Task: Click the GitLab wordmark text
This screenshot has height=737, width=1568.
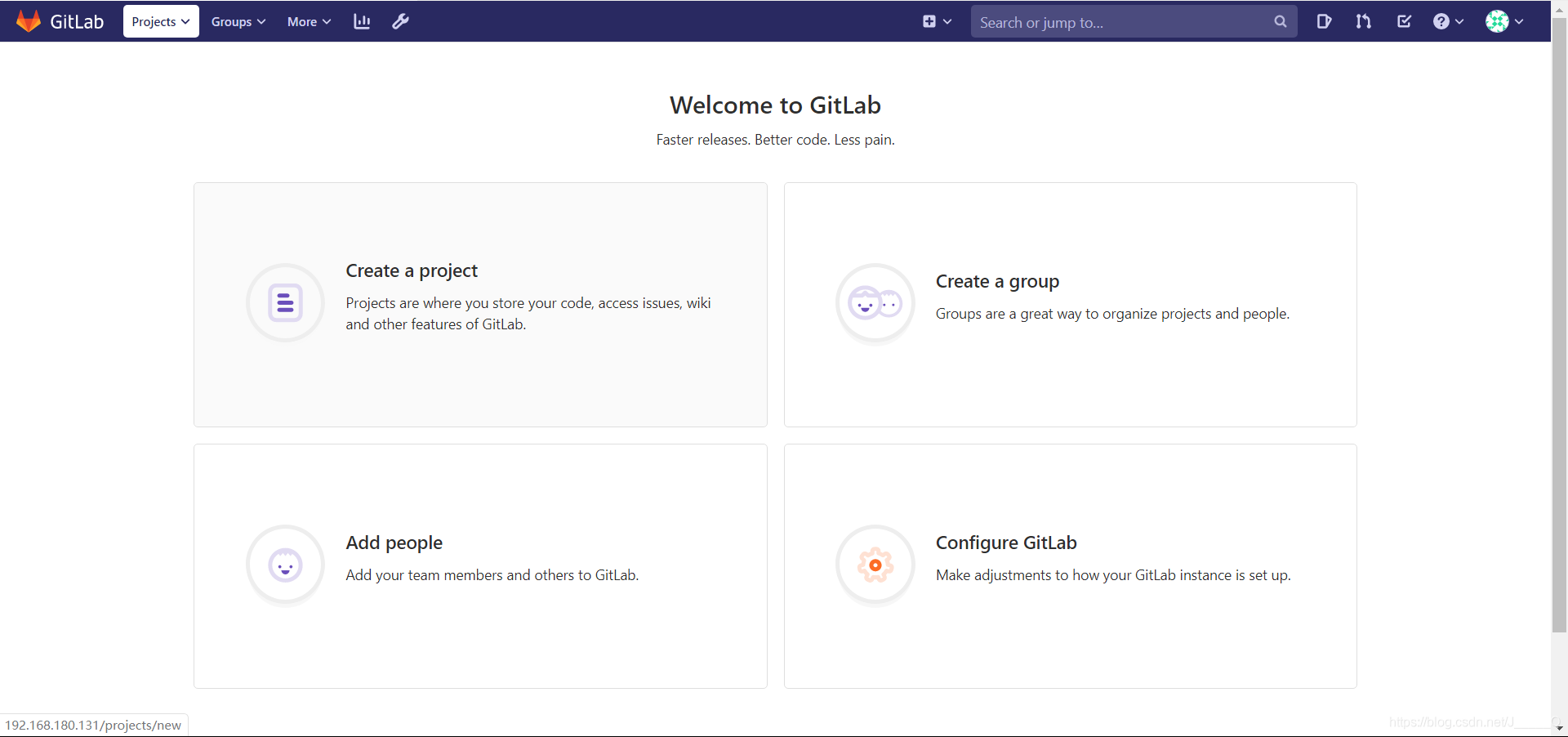Action: point(77,22)
